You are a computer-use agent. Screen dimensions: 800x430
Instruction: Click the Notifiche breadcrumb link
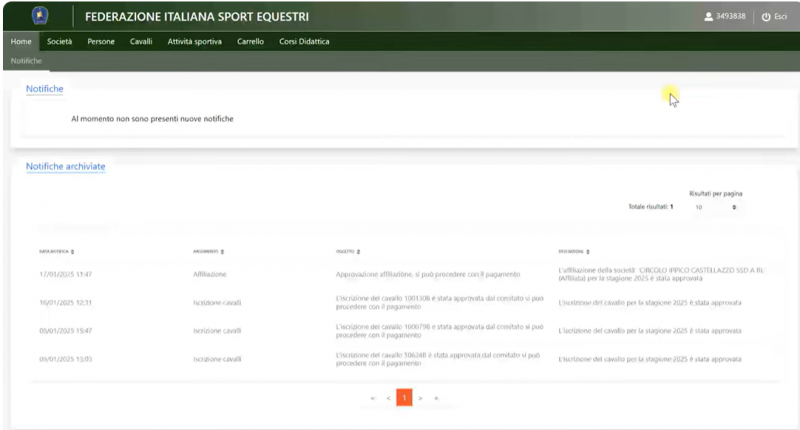(26, 61)
